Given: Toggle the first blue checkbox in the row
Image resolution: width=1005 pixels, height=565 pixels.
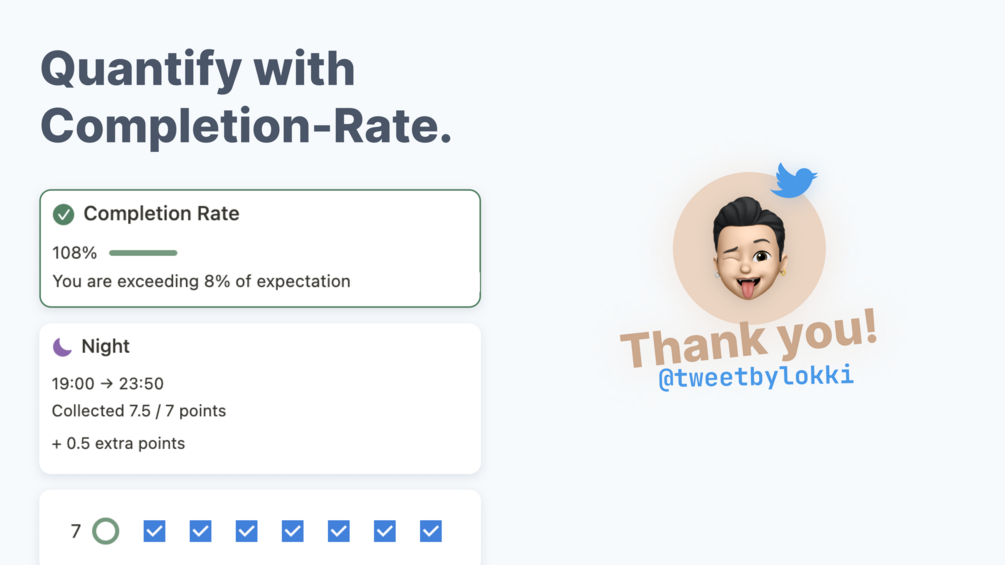Looking at the screenshot, I should (x=154, y=531).
